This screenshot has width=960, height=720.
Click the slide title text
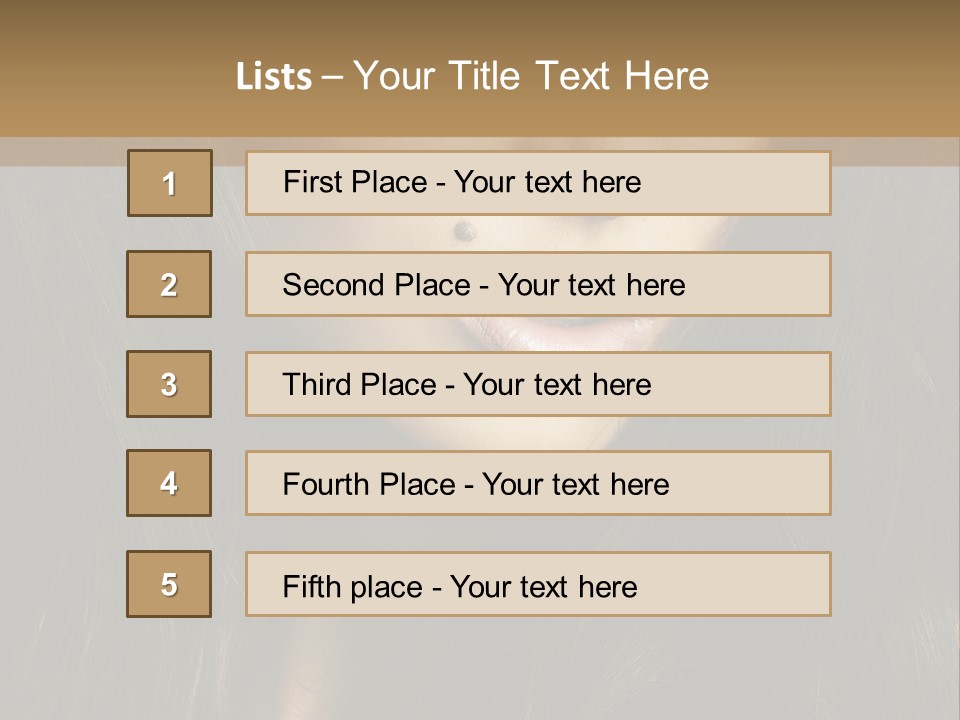(x=473, y=76)
